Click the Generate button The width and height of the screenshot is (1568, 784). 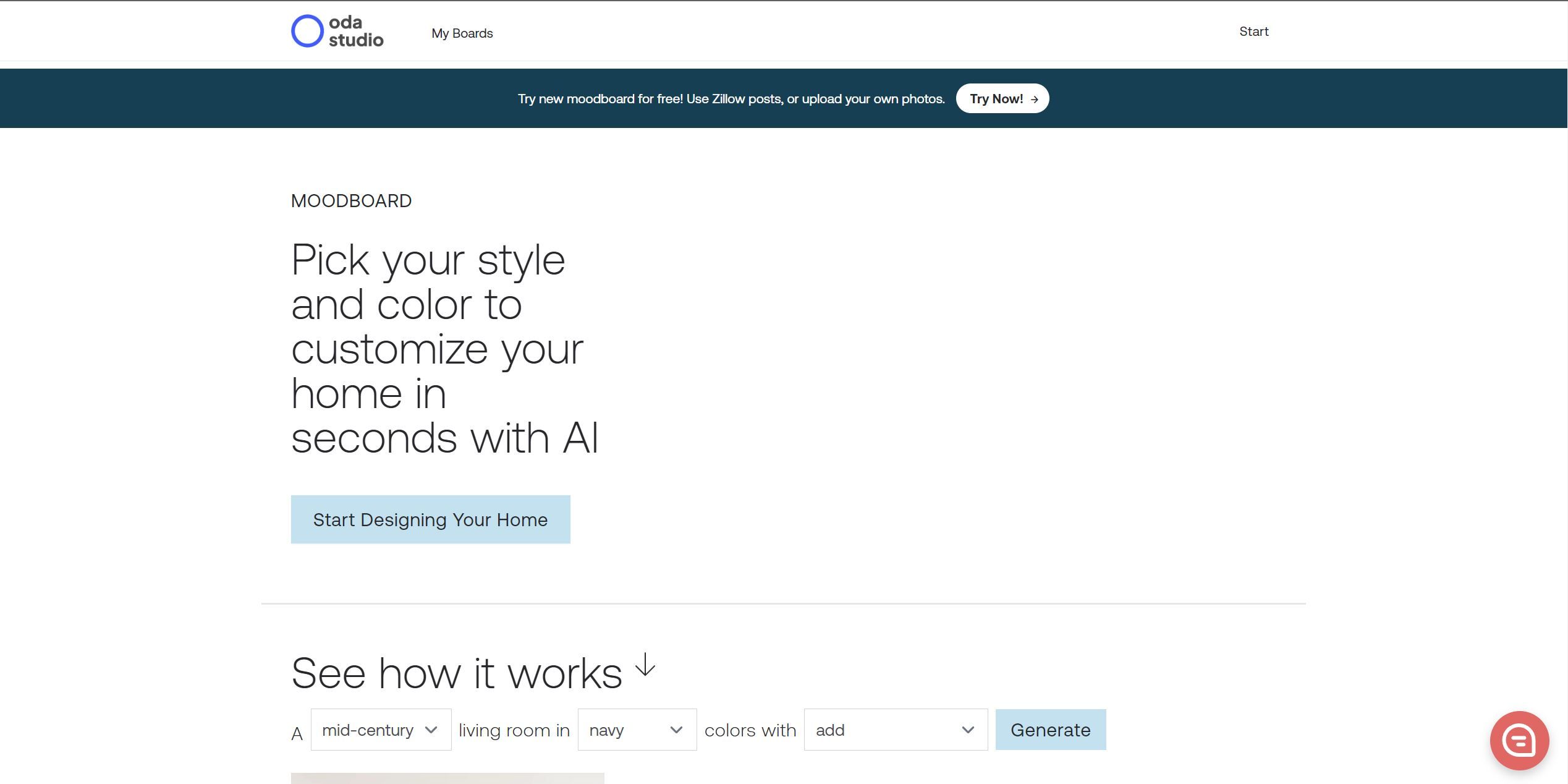pyautogui.click(x=1051, y=729)
